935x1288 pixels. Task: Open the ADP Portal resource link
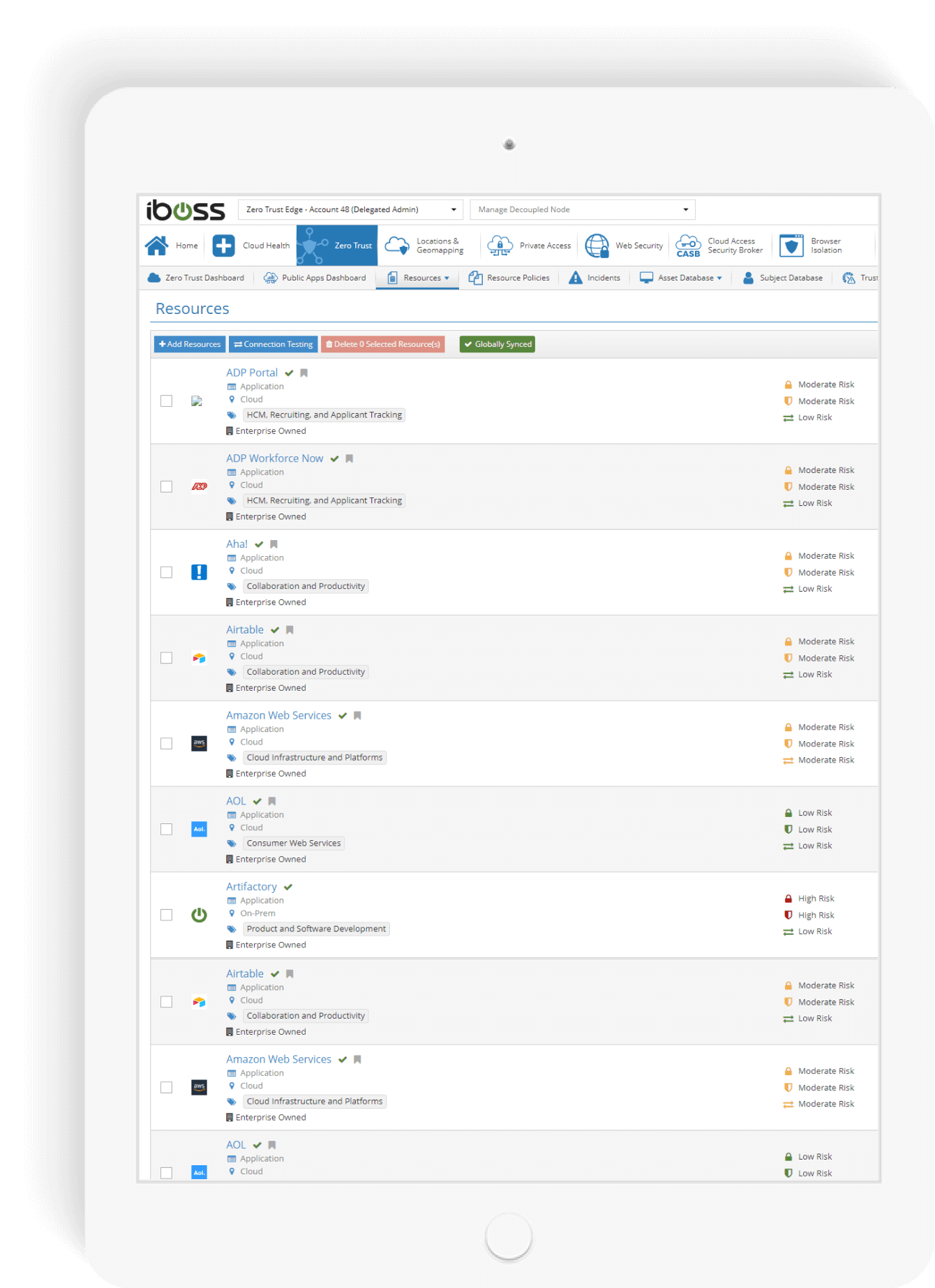252,373
